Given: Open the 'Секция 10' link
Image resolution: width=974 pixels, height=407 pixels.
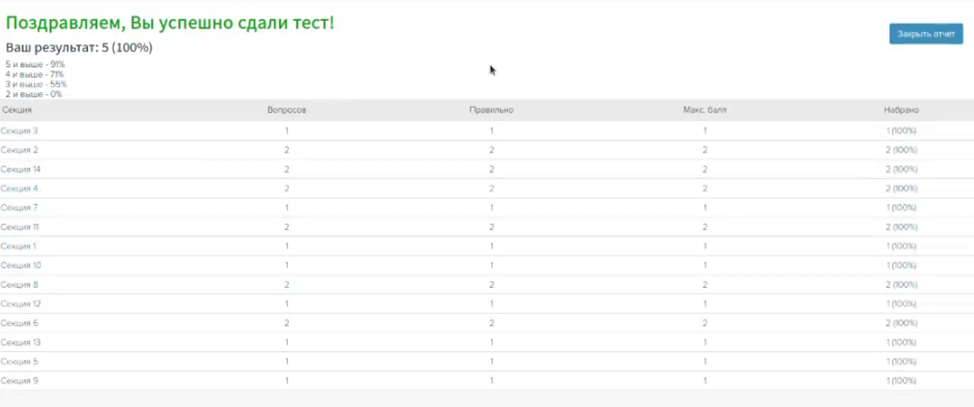Looking at the screenshot, I should coord(21,265).
